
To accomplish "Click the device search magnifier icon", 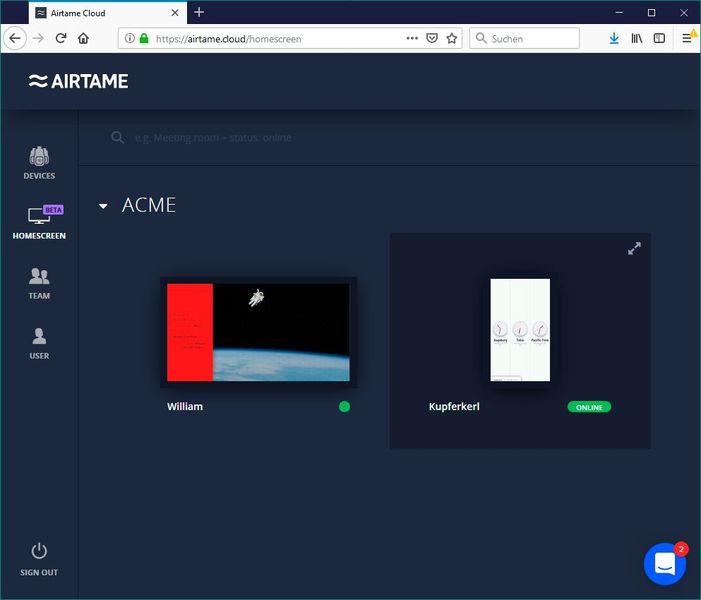I will click(x=118, y=137).
